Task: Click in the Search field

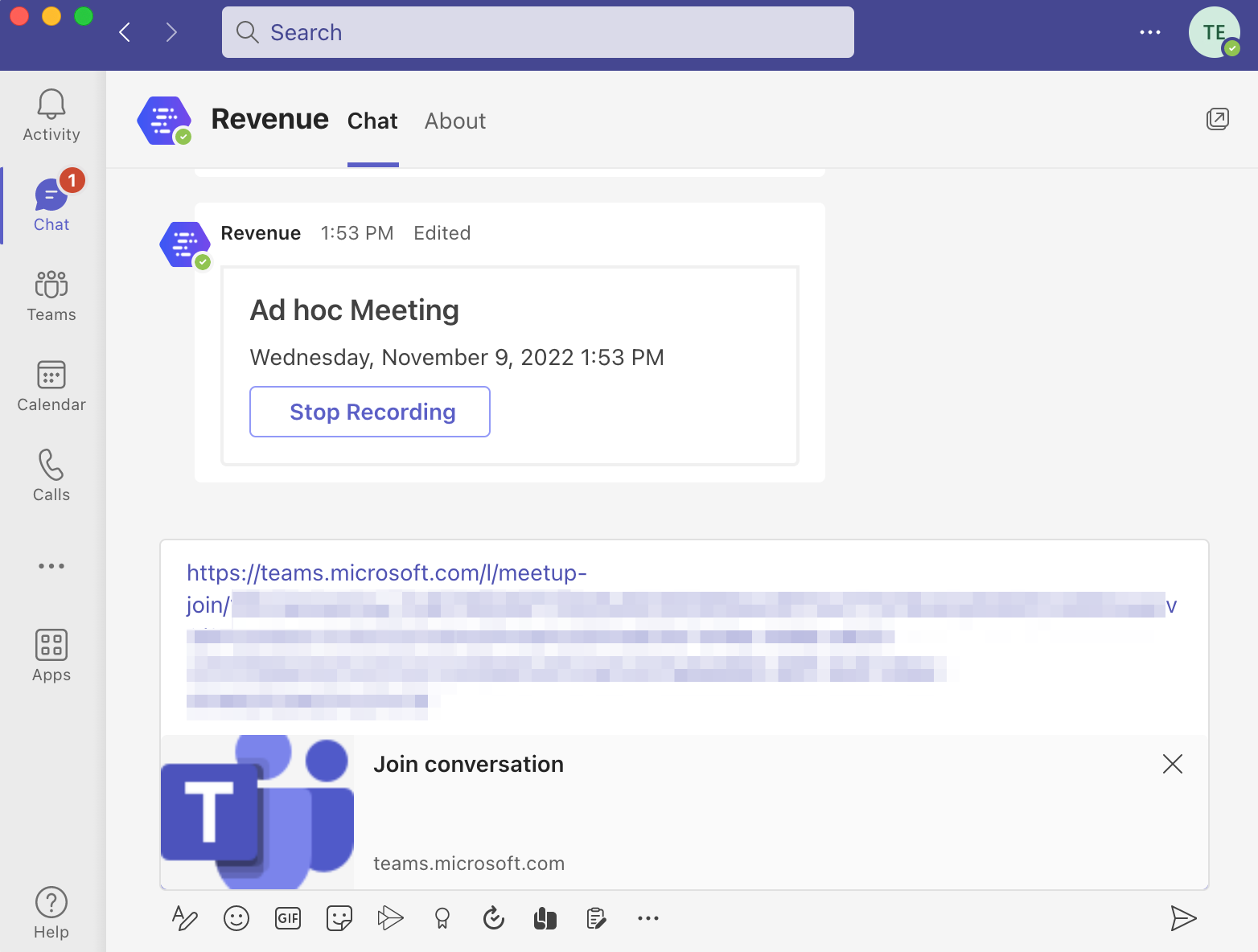Action: (537, 32)
